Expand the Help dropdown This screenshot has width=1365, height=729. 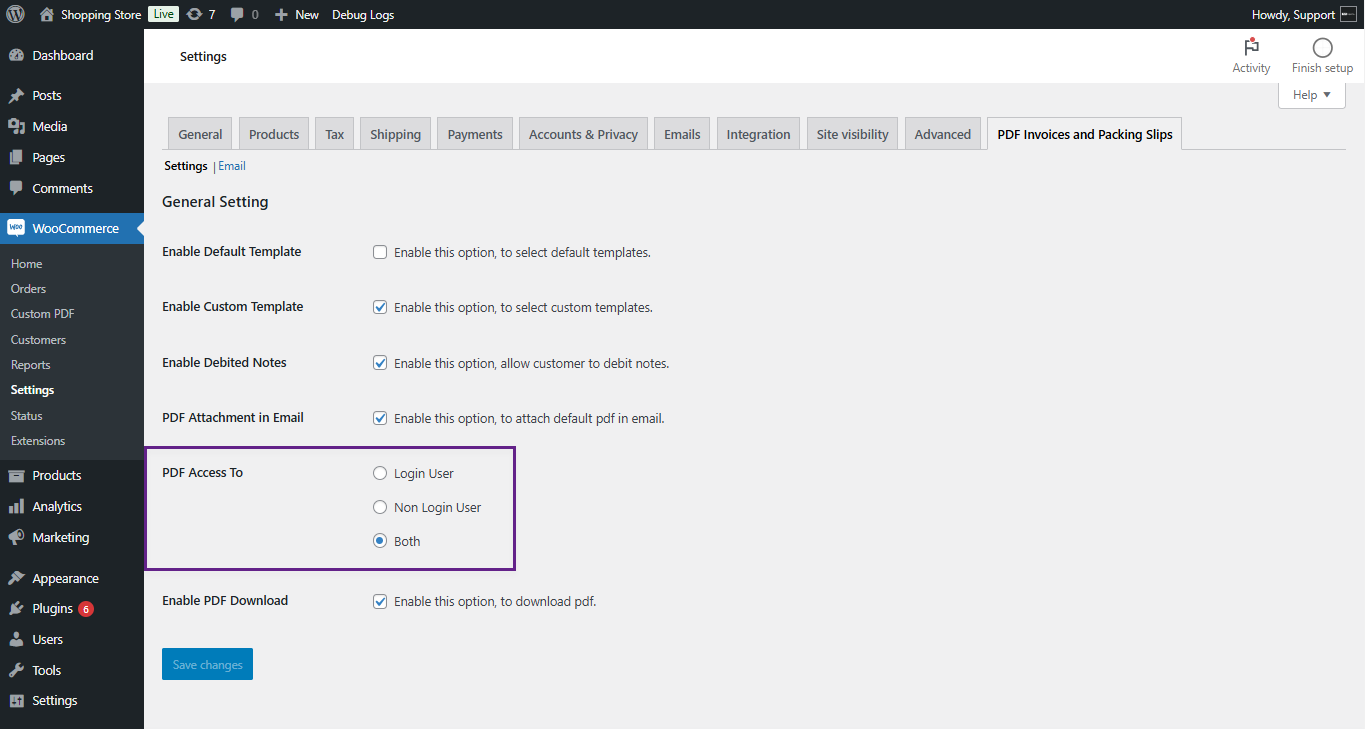click(x=1312, y=95)
